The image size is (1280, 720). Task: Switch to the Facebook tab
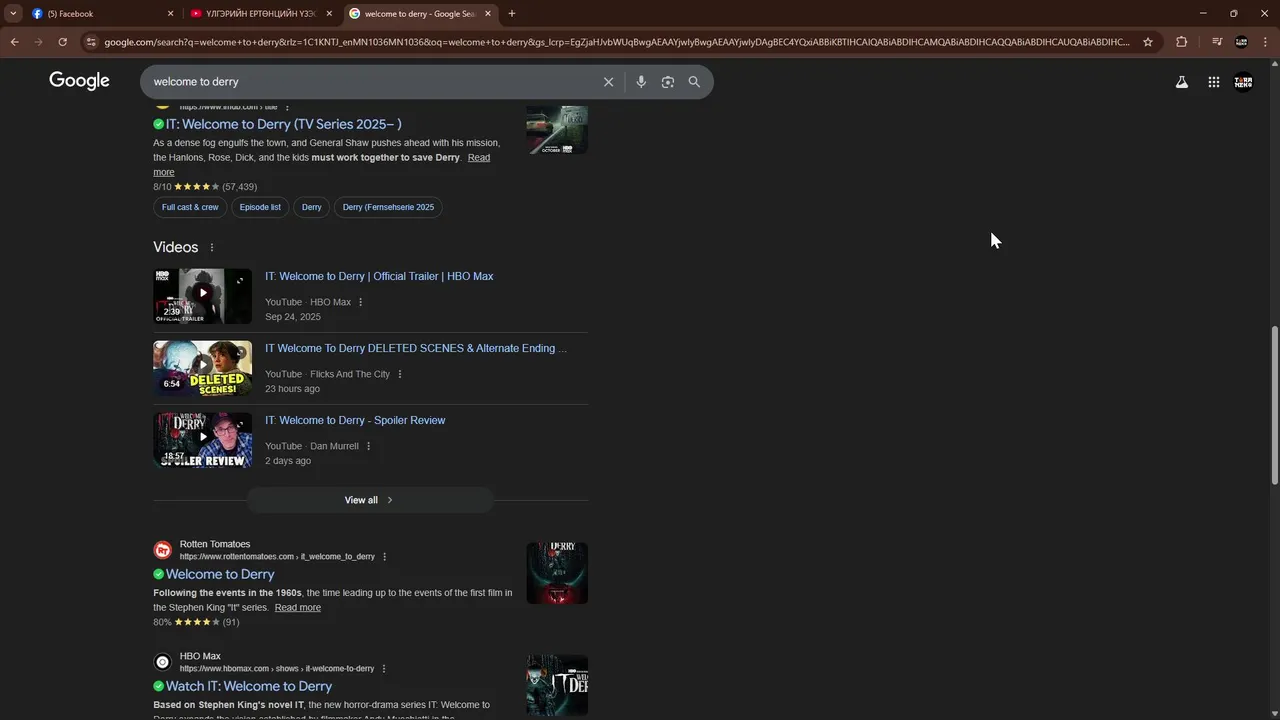pos(100,13)
